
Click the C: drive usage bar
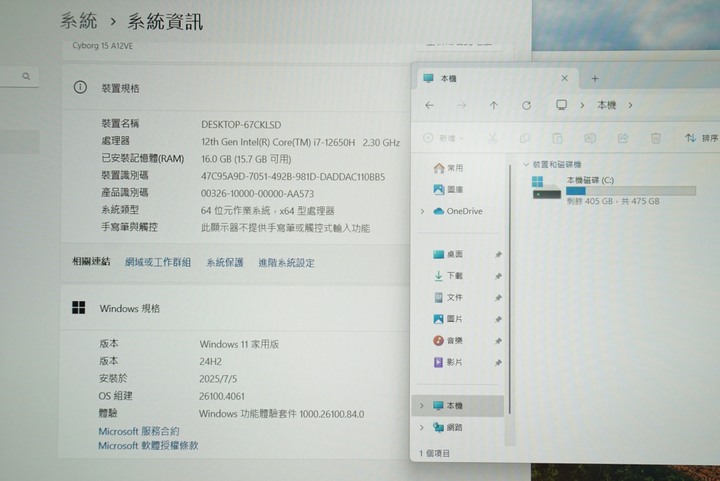coord(631,190)
